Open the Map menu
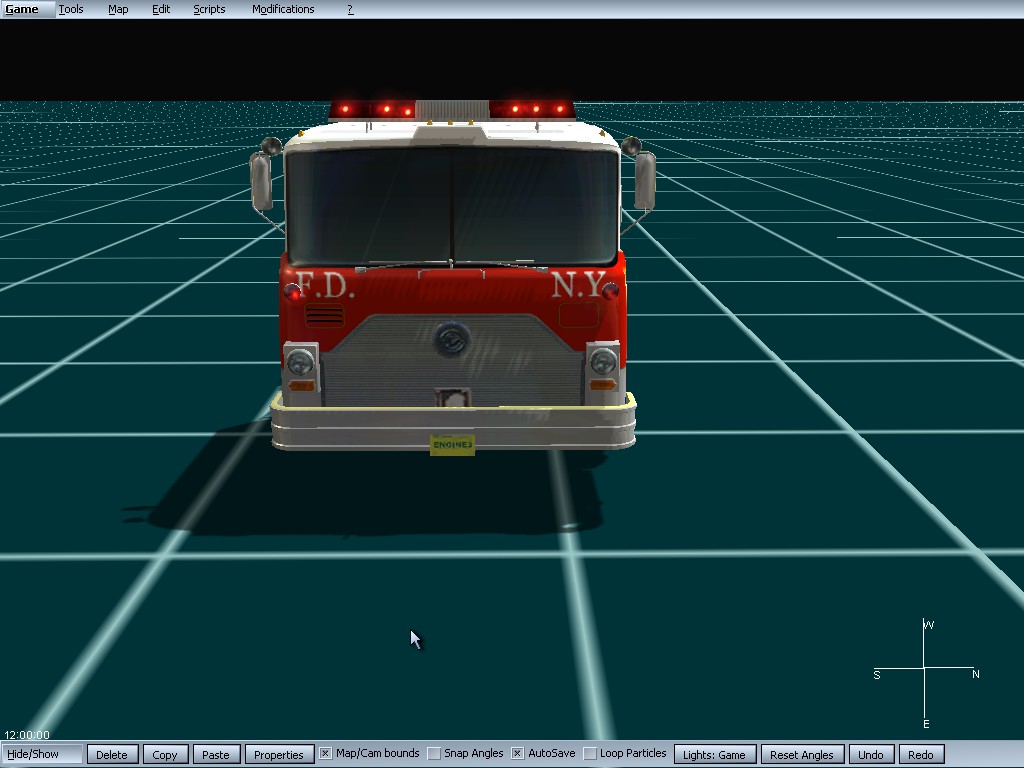This screenshot has width=1024, height=768. pyautogui.click(x=118, y=9)
